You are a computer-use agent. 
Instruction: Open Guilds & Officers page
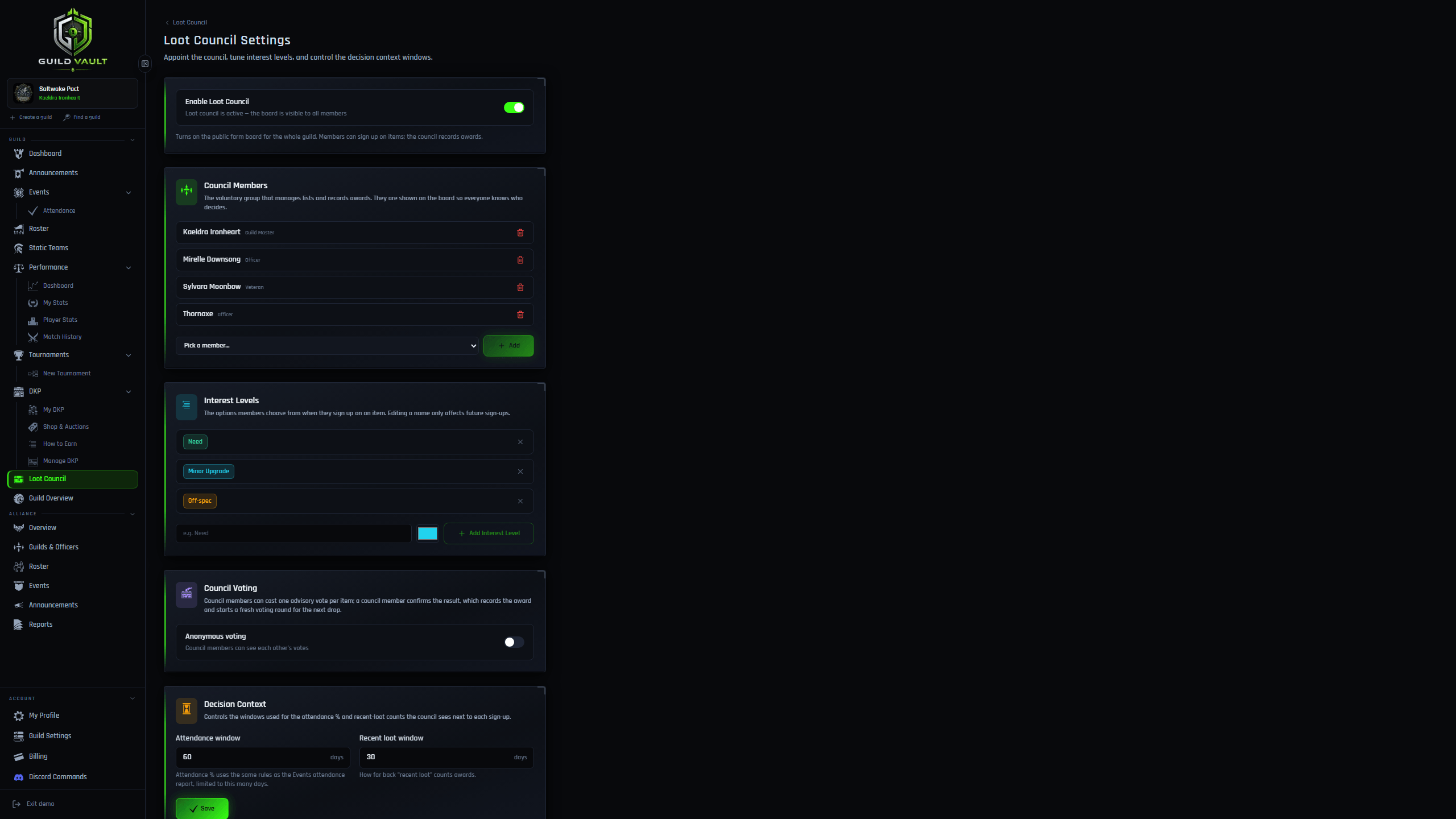point(72,547)
